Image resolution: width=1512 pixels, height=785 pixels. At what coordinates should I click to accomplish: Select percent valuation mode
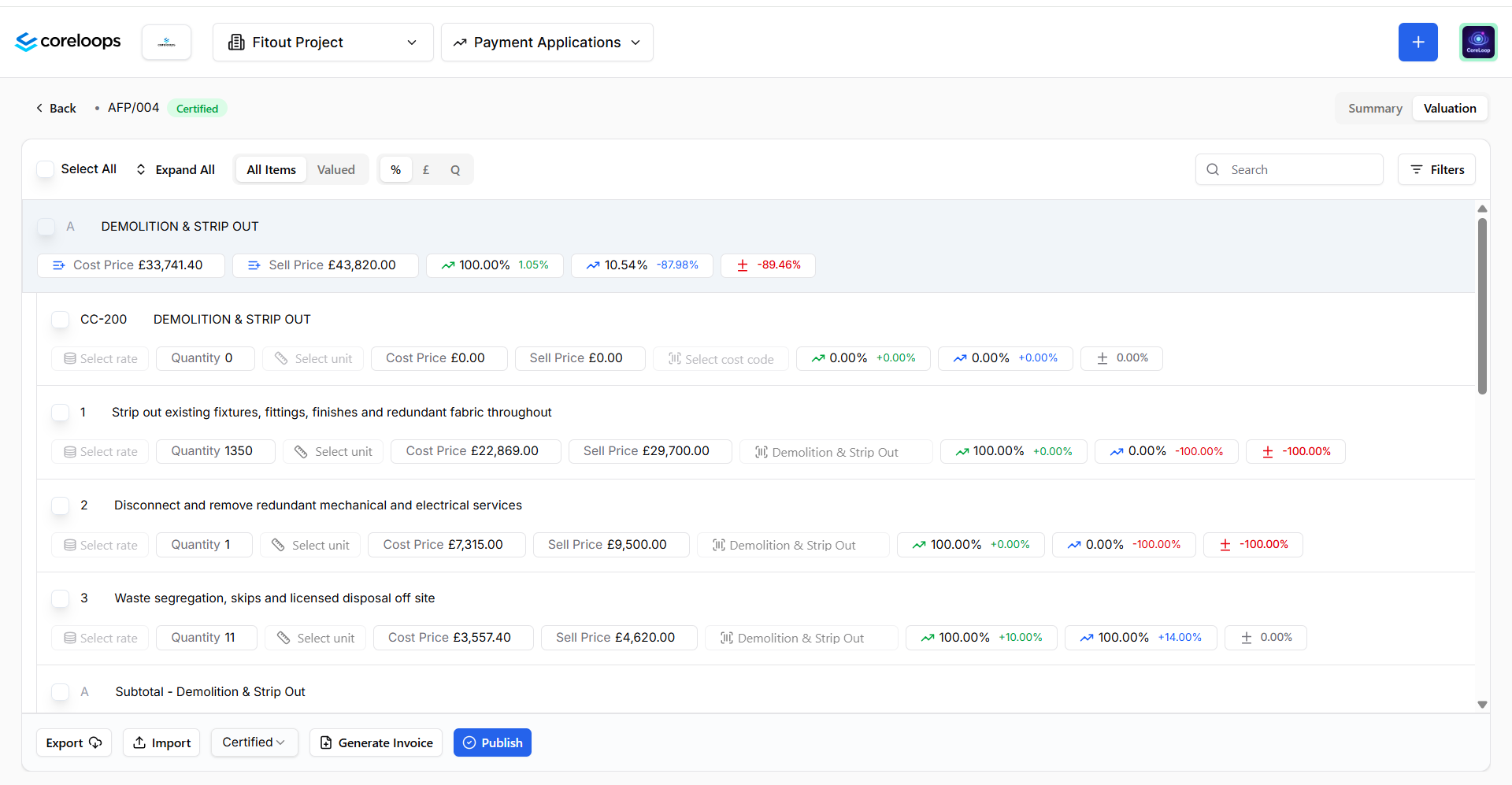[396, 169]
